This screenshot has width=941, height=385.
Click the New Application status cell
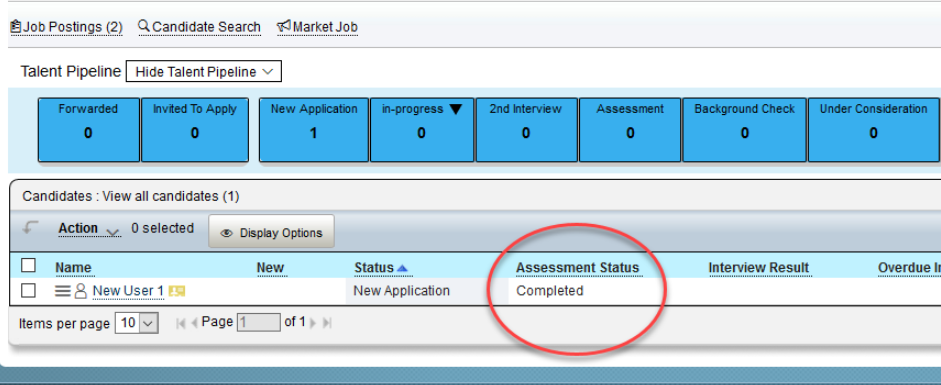point(401,291)
